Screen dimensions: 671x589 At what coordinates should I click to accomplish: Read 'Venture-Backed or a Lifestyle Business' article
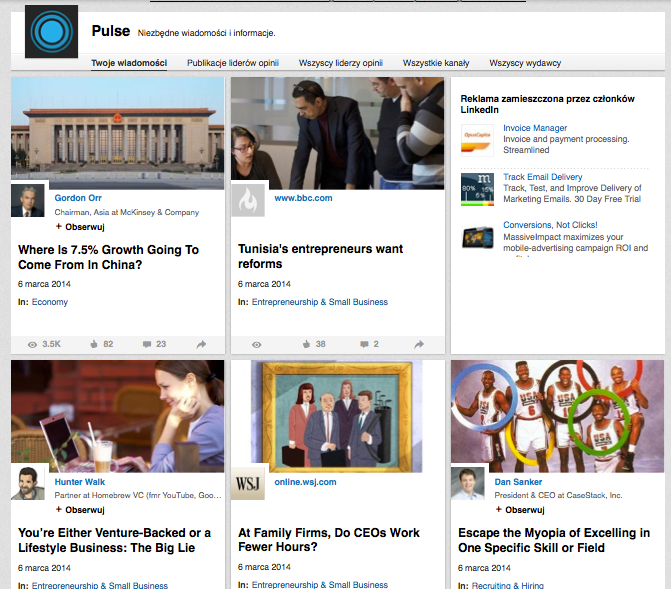coord(114,540)
